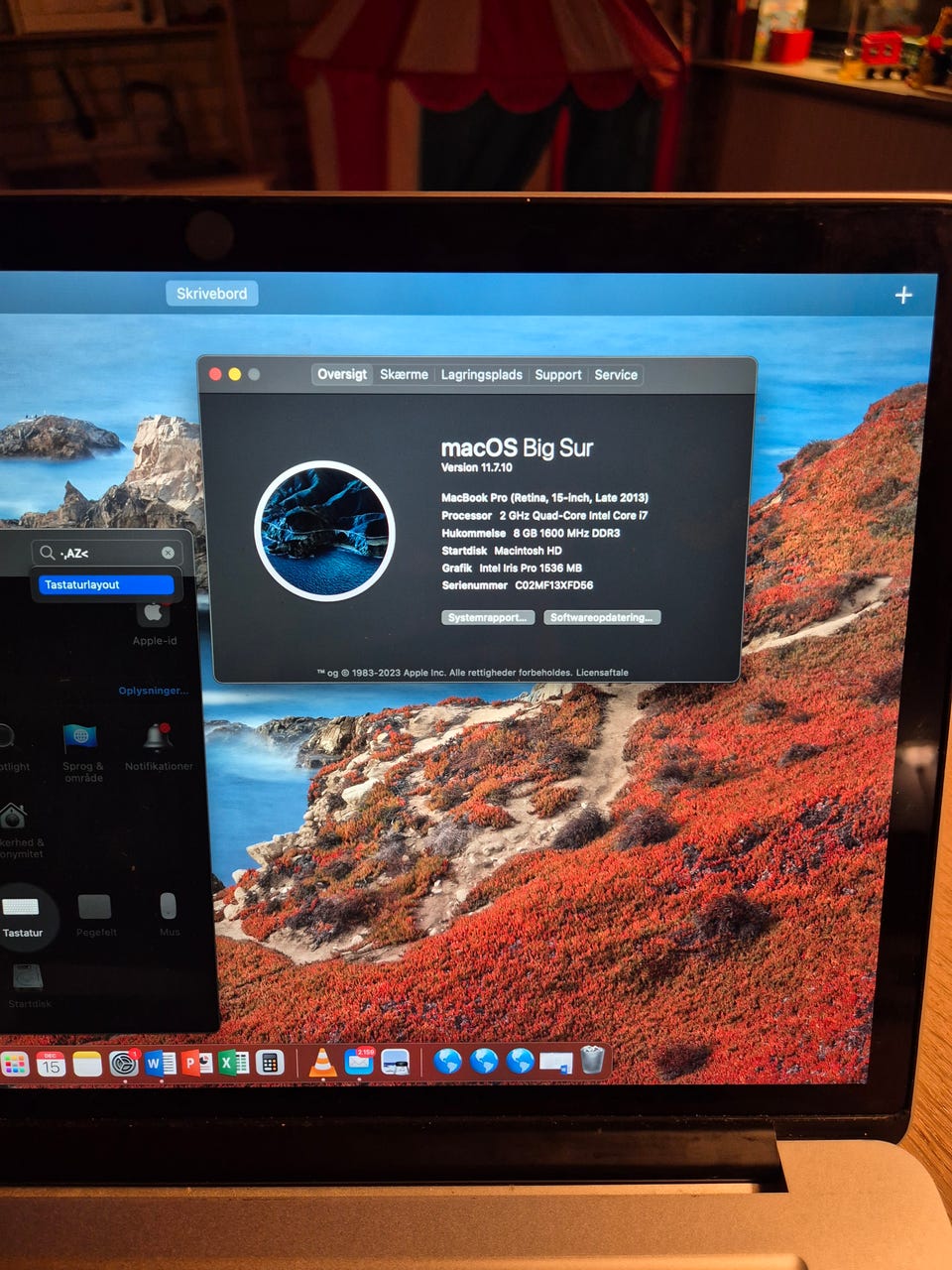Click the Grafik Intel Iris Pro line
The image size is (952, 1270).
tap(512, 569)
